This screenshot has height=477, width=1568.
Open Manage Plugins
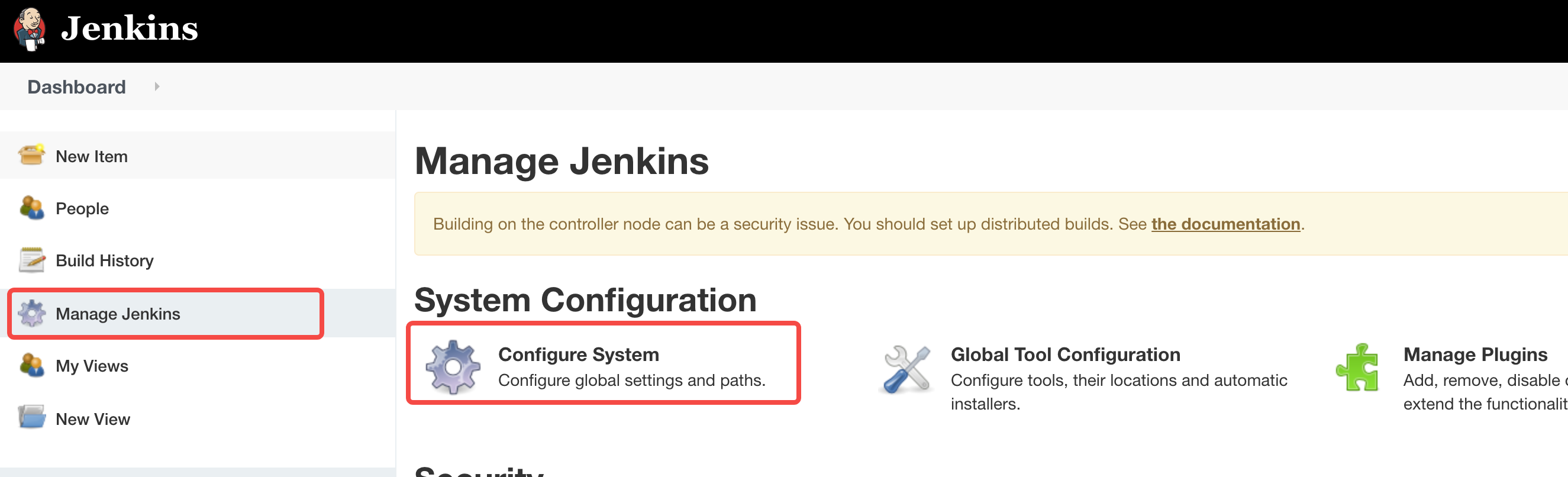coord(1476,354)
